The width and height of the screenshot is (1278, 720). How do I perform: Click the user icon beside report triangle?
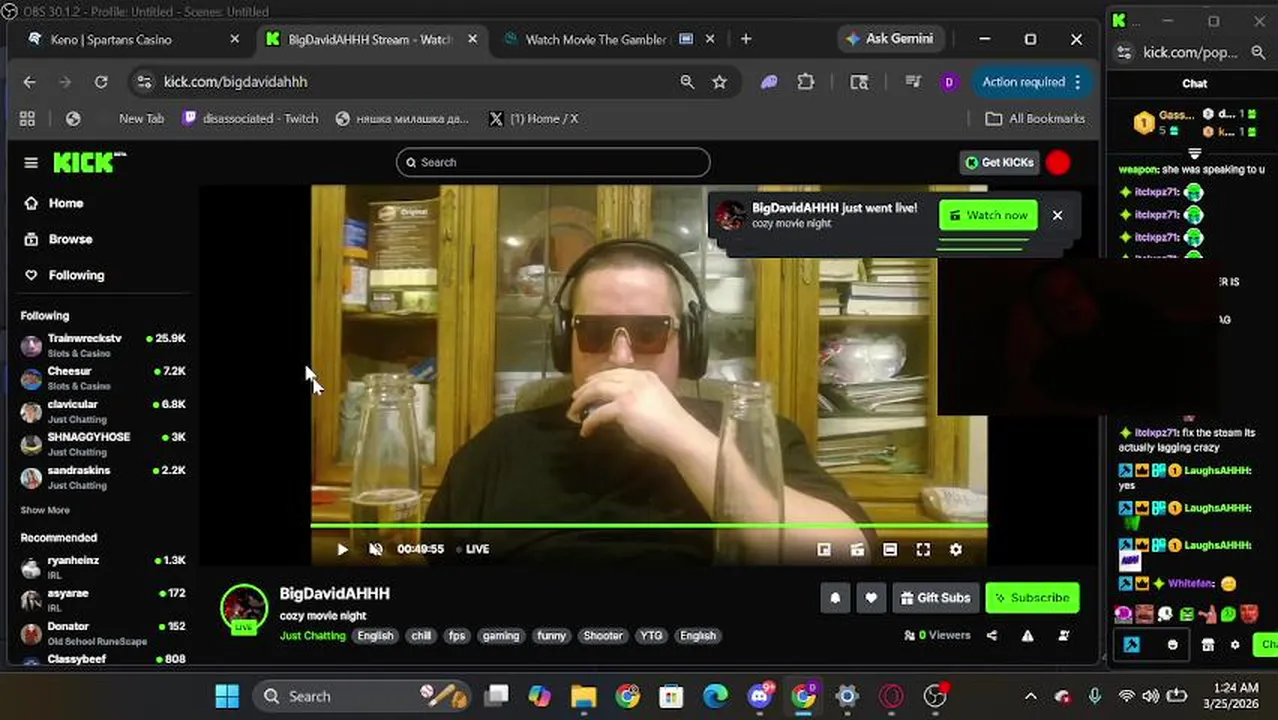(1063, 635)
